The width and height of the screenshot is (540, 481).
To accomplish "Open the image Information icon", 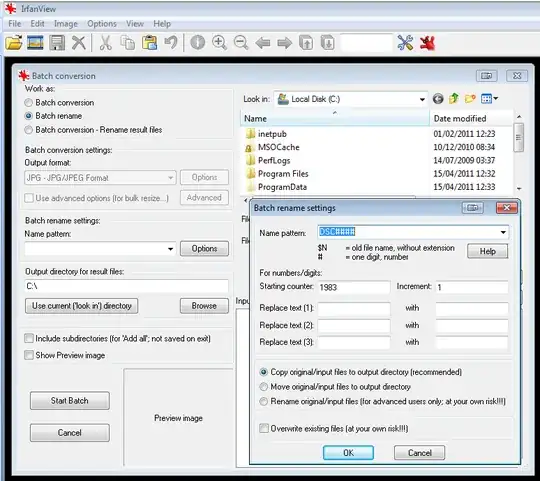I will point(198,43).
